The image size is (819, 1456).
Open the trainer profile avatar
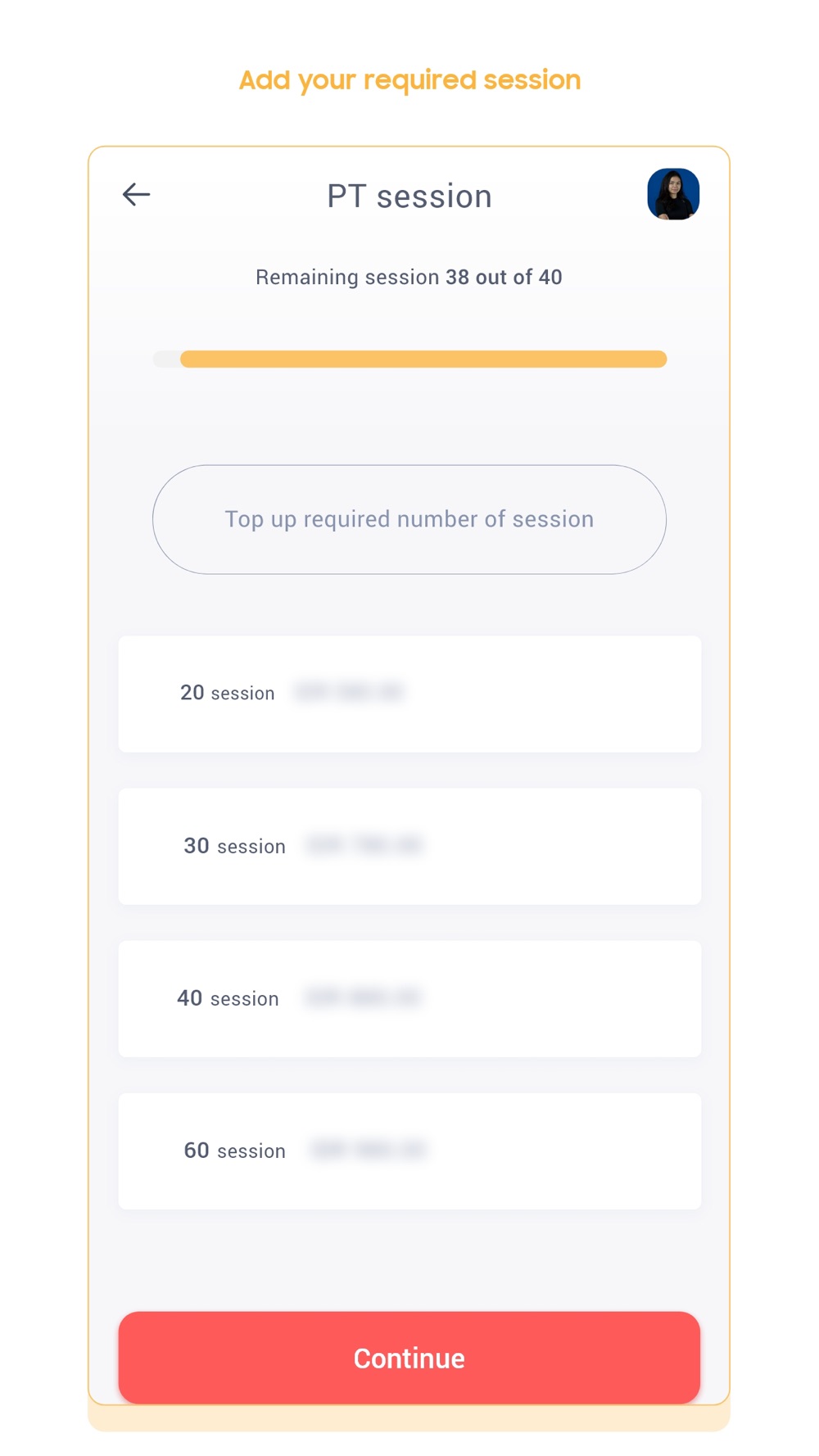(x=673, y=194)
